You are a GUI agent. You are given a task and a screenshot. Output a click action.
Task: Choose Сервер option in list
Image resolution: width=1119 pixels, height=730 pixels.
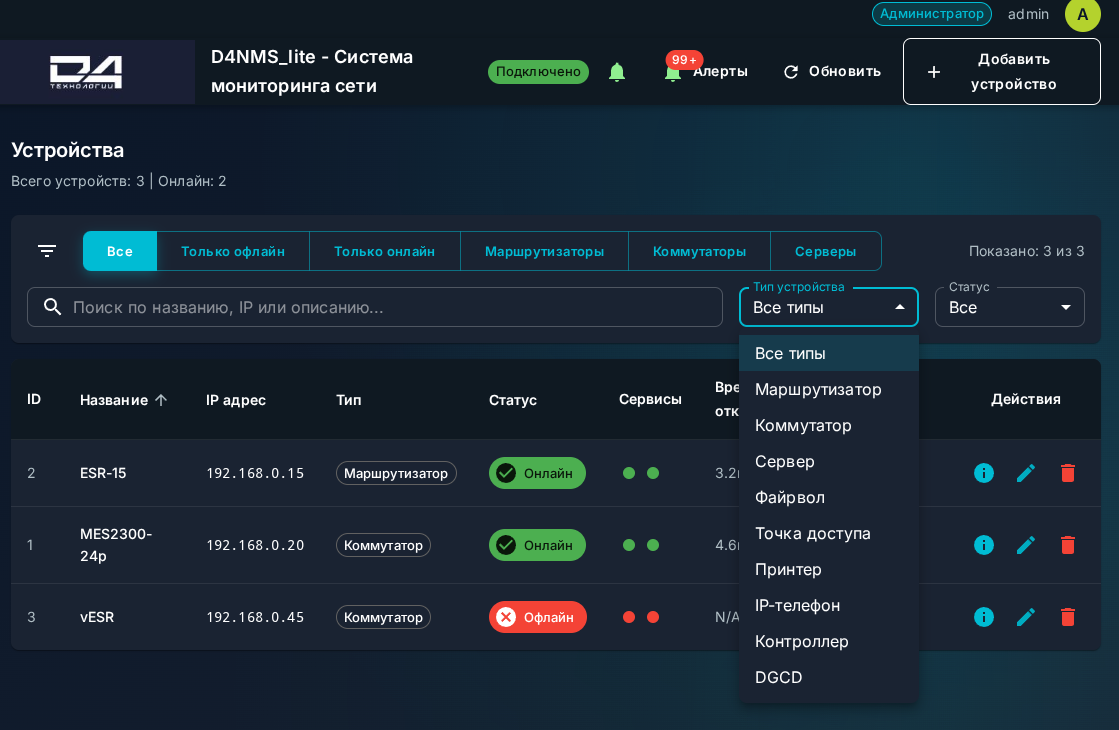829,462
